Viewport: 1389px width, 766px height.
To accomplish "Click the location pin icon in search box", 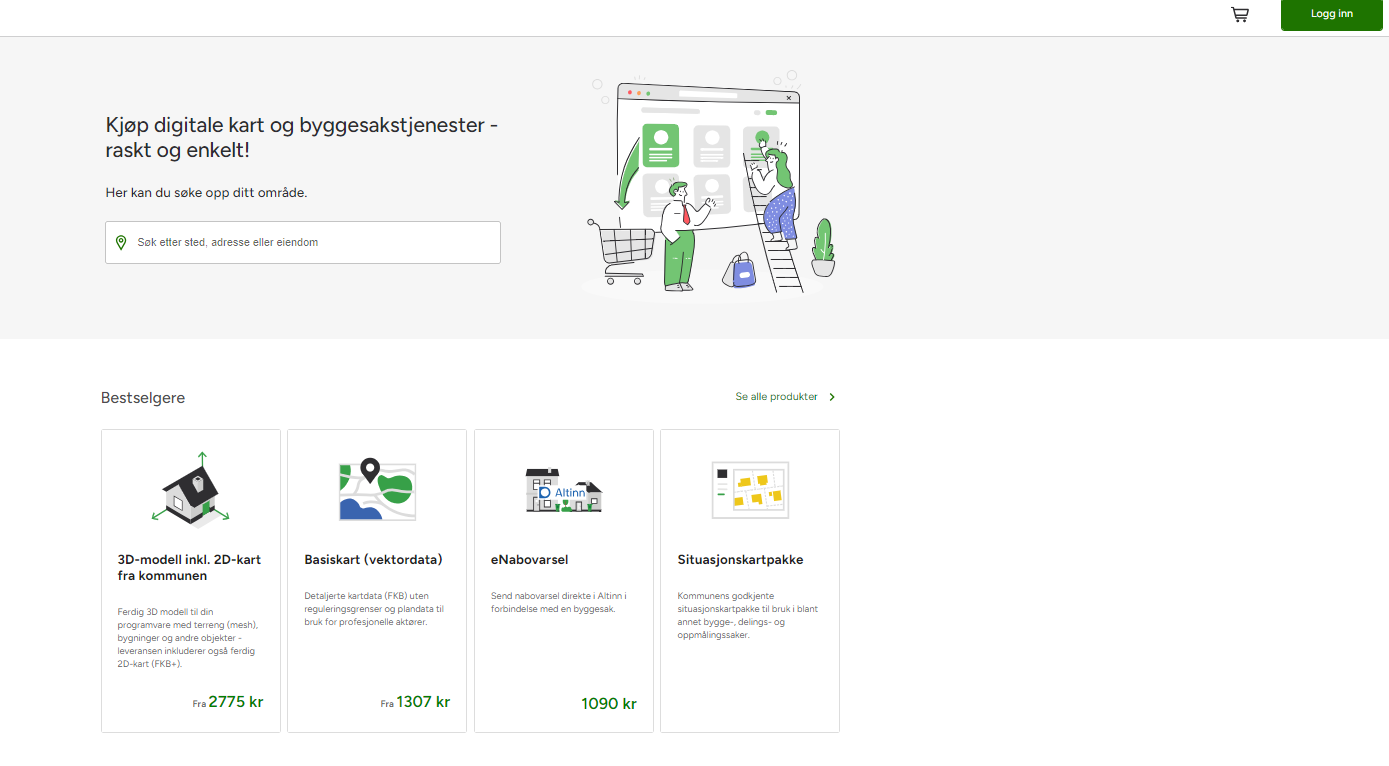I will 121,243.
